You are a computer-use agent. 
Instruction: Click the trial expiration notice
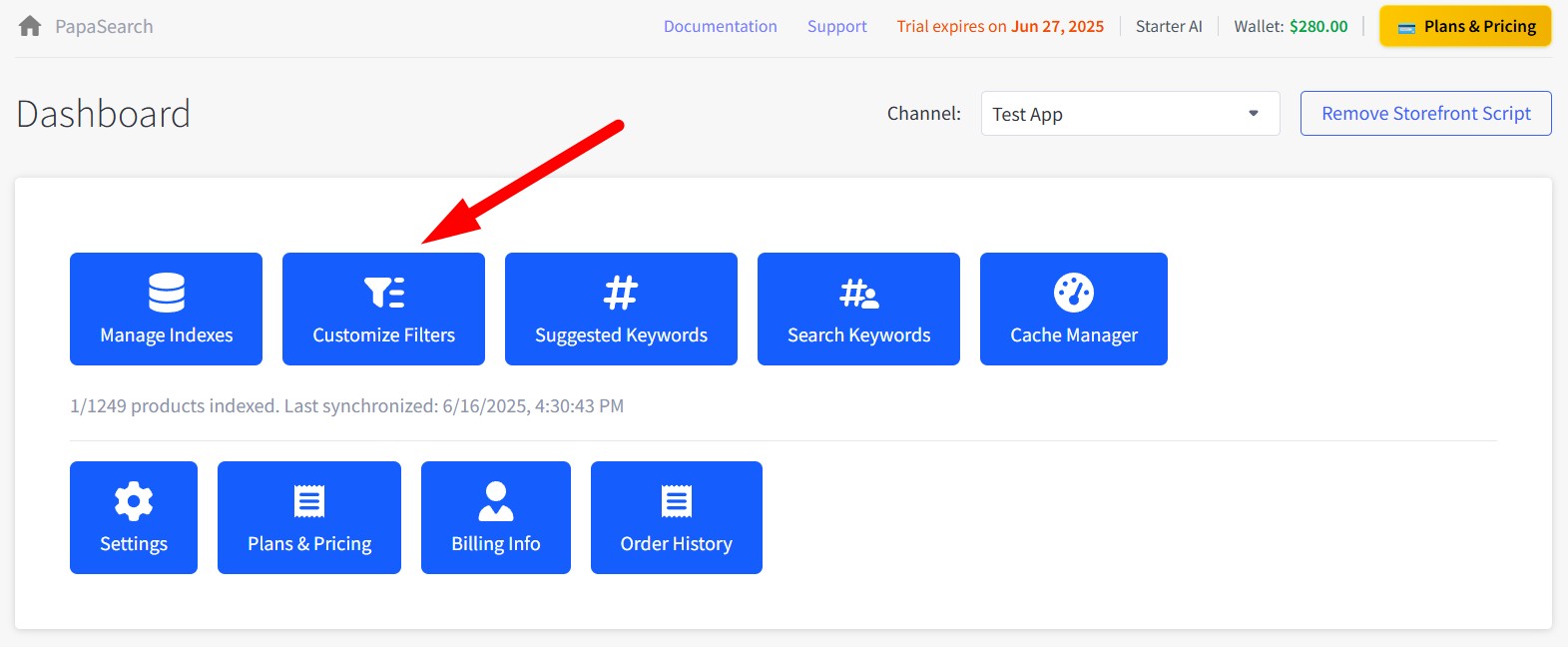pyautogui.click(x=1000, y=26)
